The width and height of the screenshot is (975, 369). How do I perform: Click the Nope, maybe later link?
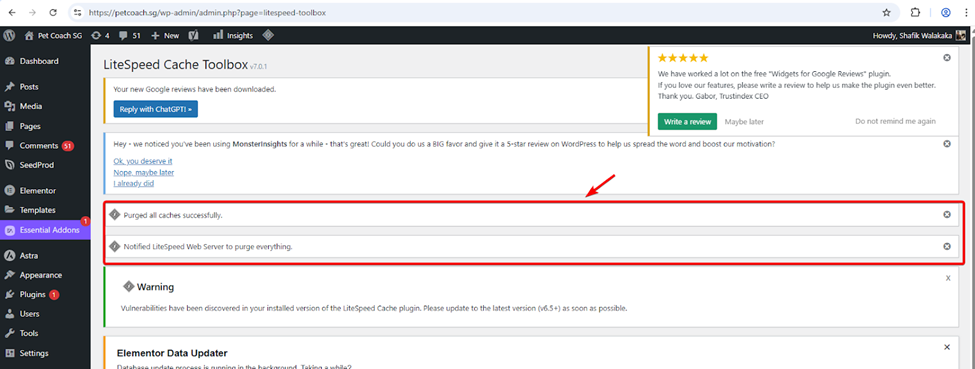tap(144, 172)
